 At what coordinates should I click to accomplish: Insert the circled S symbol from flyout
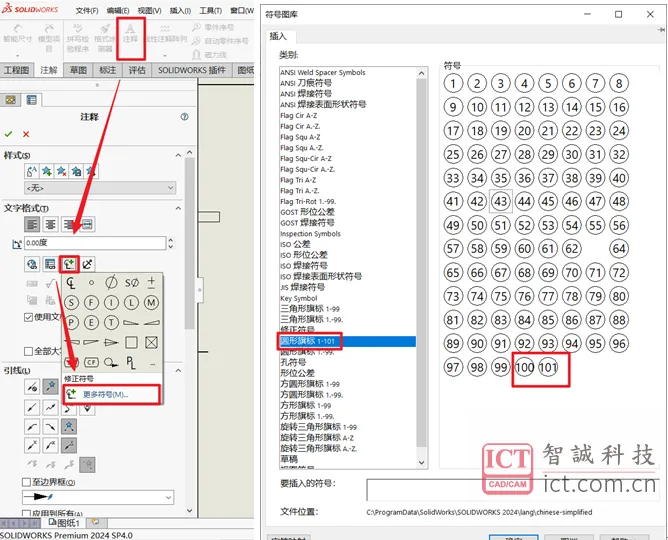coord(71,302)
